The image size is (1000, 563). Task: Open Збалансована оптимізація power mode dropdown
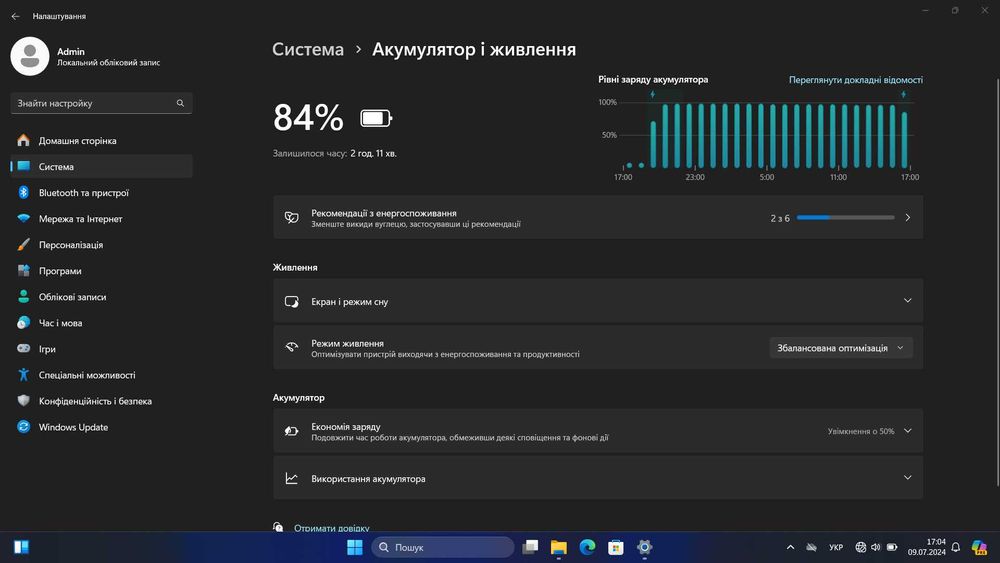(x=841, y=348)
